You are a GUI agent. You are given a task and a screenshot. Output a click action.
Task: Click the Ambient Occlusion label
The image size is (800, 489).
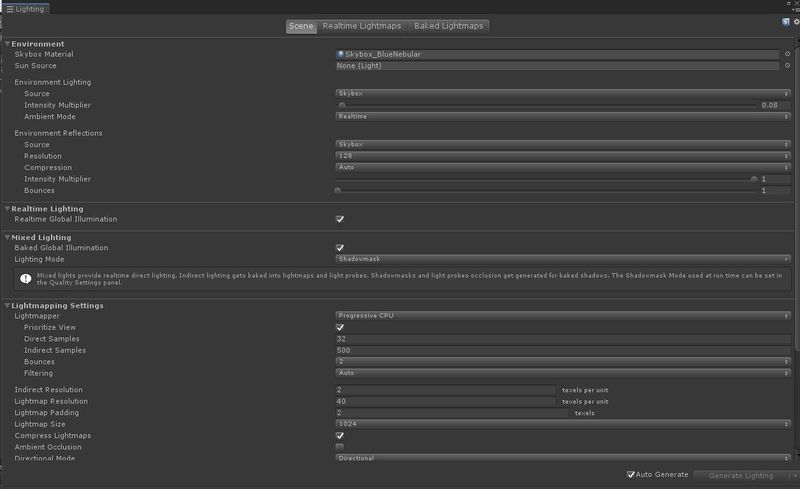(x=48, y=447)
